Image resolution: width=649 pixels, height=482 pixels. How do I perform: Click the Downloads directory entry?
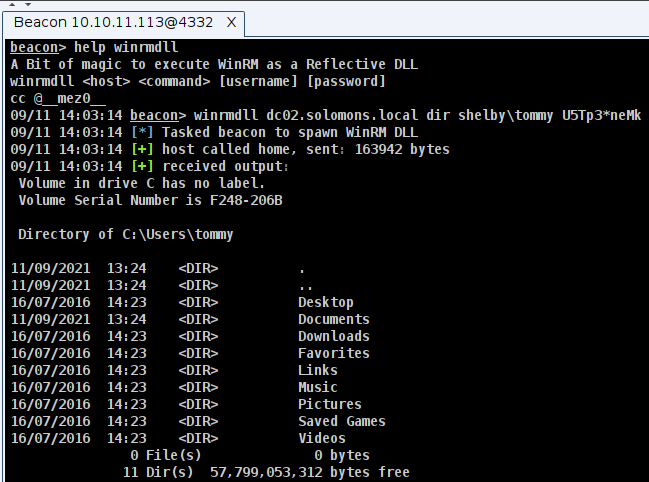point(334,336)
